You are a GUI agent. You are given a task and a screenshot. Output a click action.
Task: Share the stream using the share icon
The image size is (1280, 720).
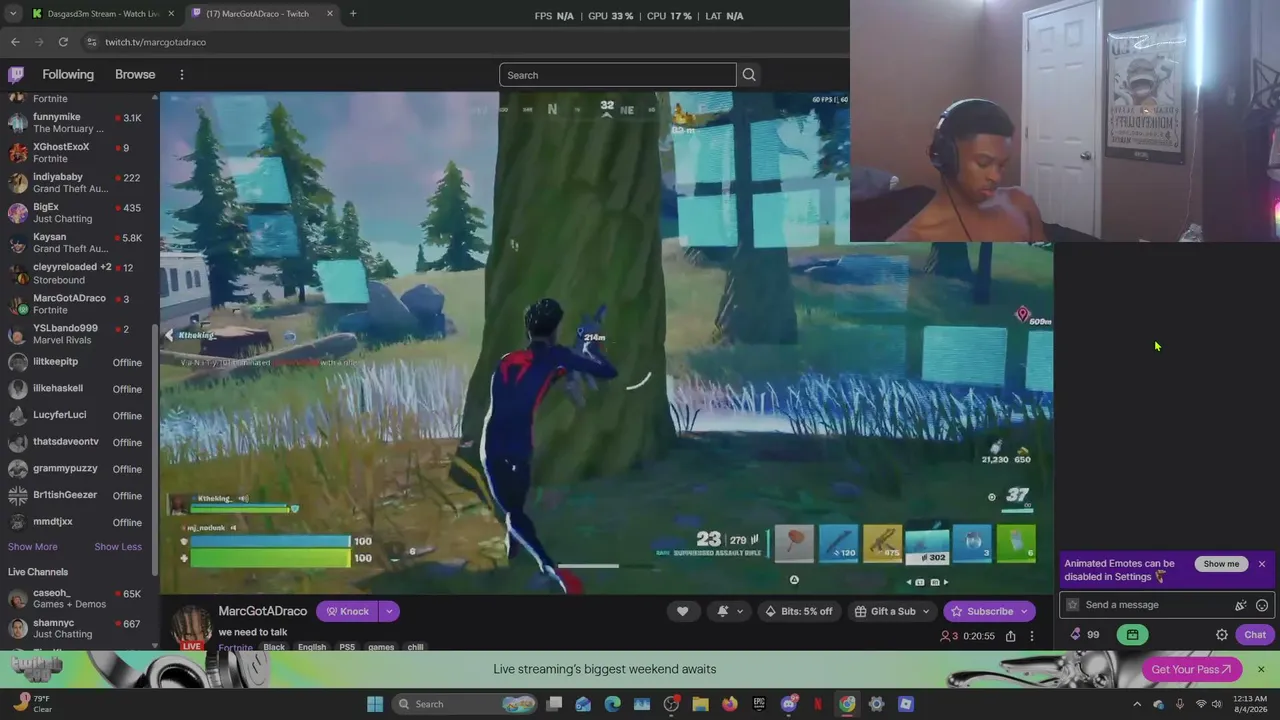click(1011, 636)
